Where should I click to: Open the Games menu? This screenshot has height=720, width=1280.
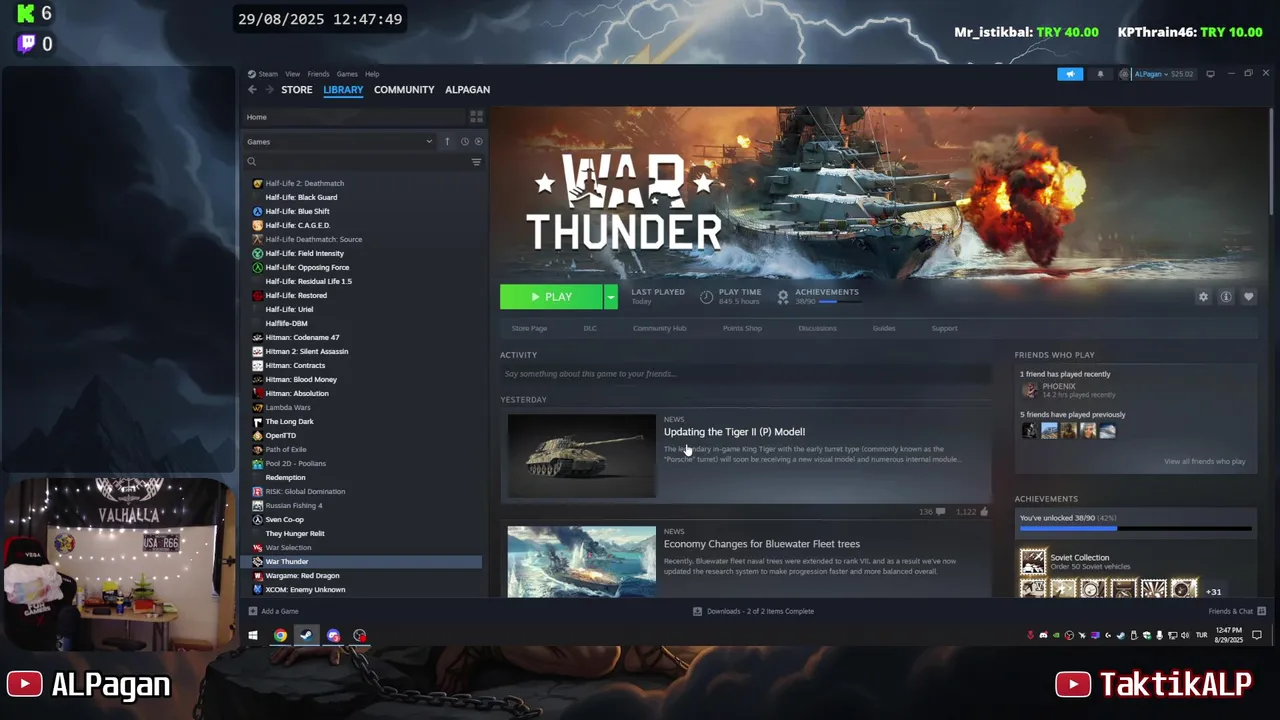point(347,74)
